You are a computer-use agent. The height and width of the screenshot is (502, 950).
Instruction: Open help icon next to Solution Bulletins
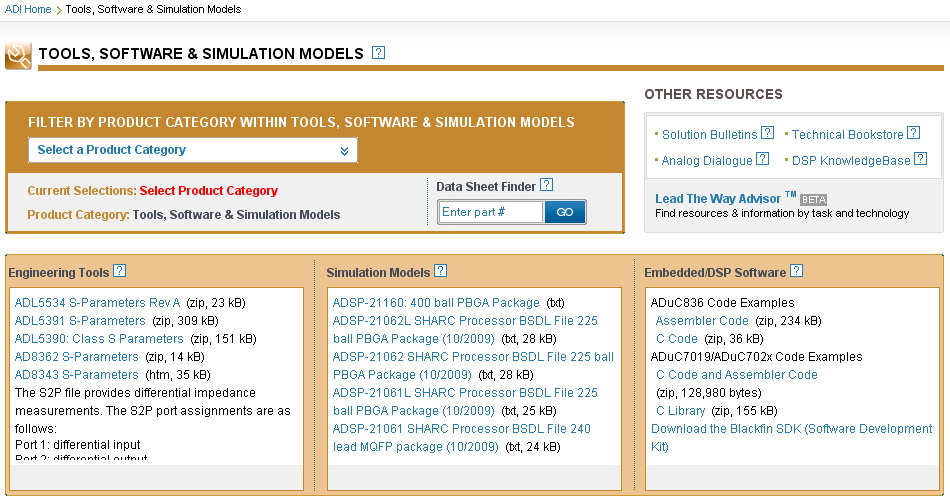click(767, 133)
